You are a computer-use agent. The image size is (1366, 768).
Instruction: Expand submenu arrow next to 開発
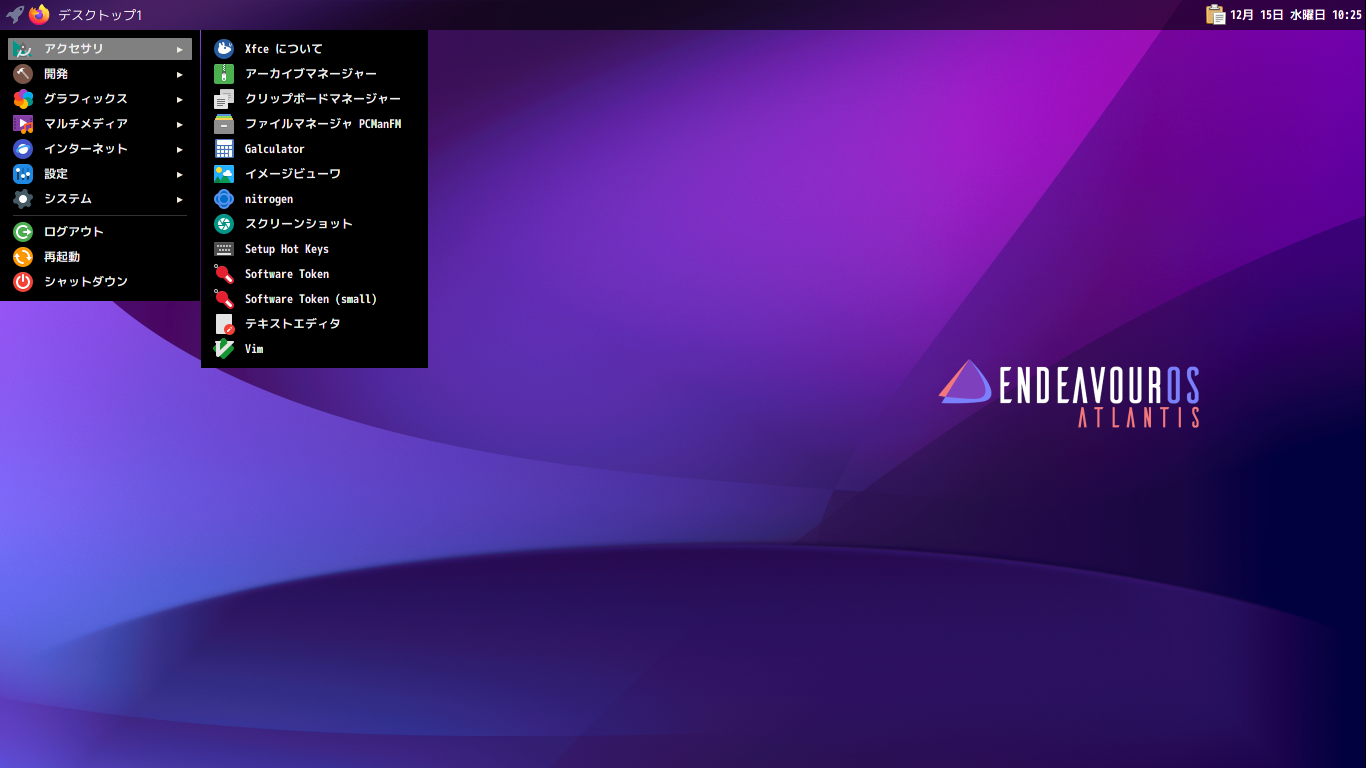pos(180,74)
